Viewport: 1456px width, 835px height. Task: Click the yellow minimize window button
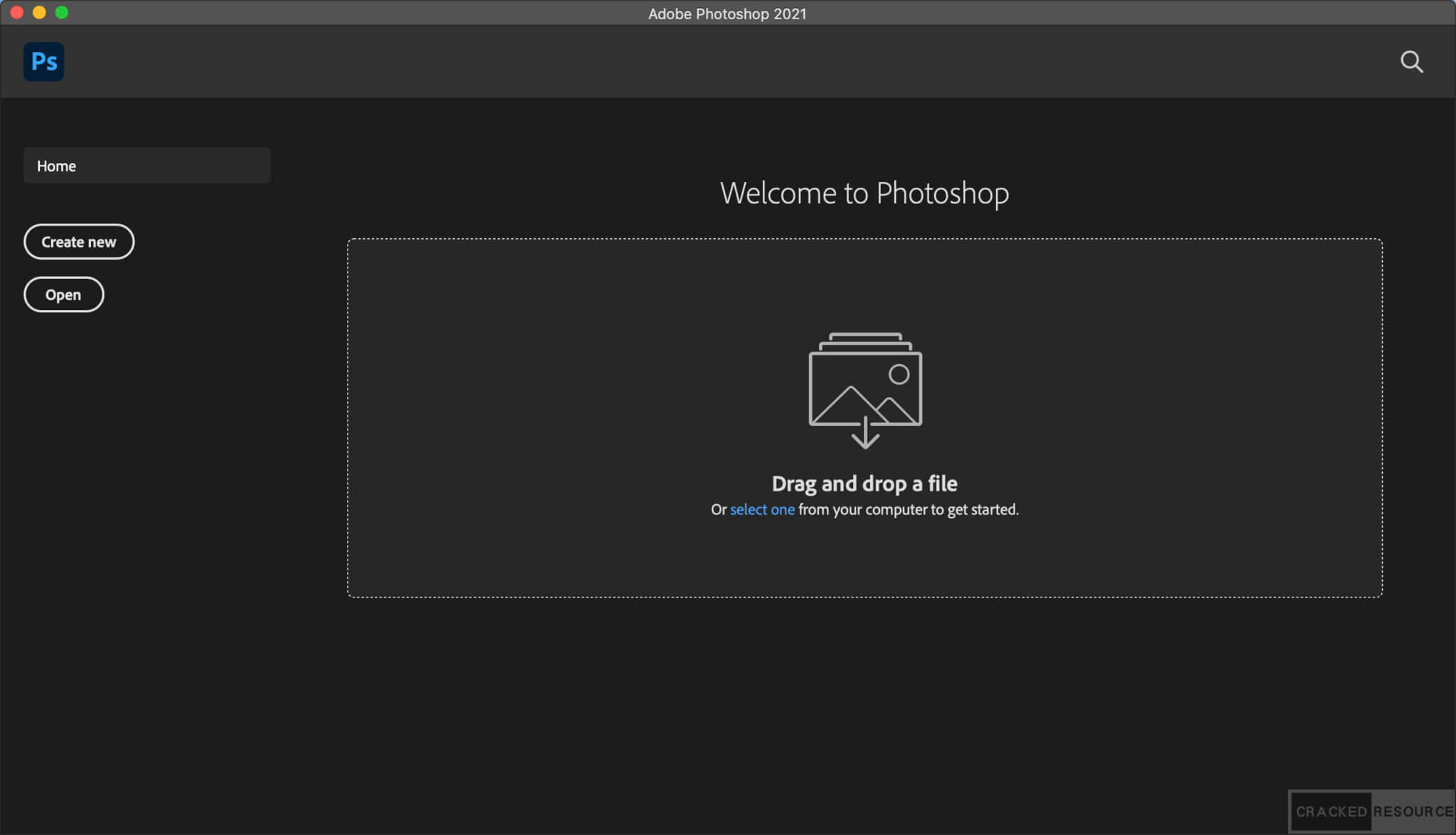(38, 12)
